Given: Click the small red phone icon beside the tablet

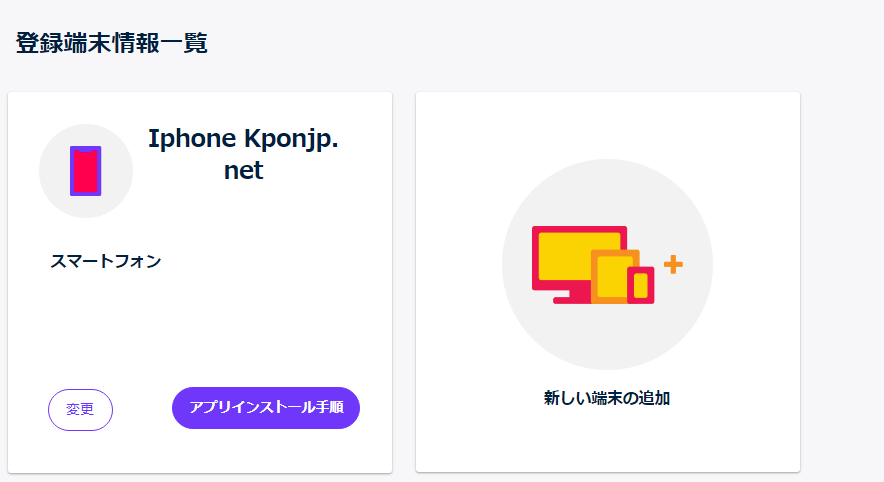Looking at the screenshot, I should [641, 285].
